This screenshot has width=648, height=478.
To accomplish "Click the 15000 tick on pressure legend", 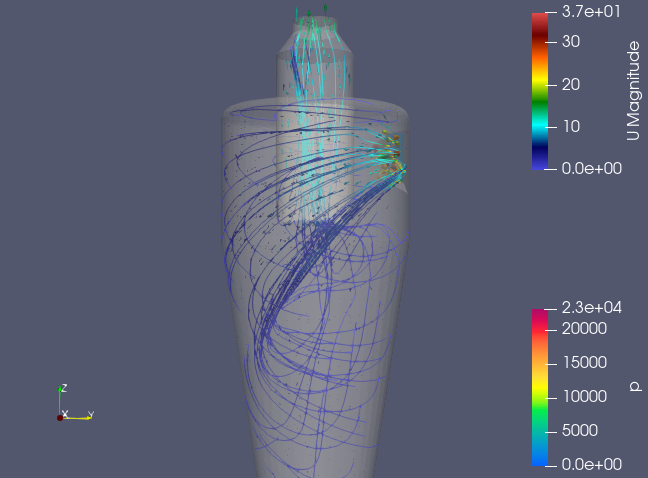I will [x=583, y=362].
